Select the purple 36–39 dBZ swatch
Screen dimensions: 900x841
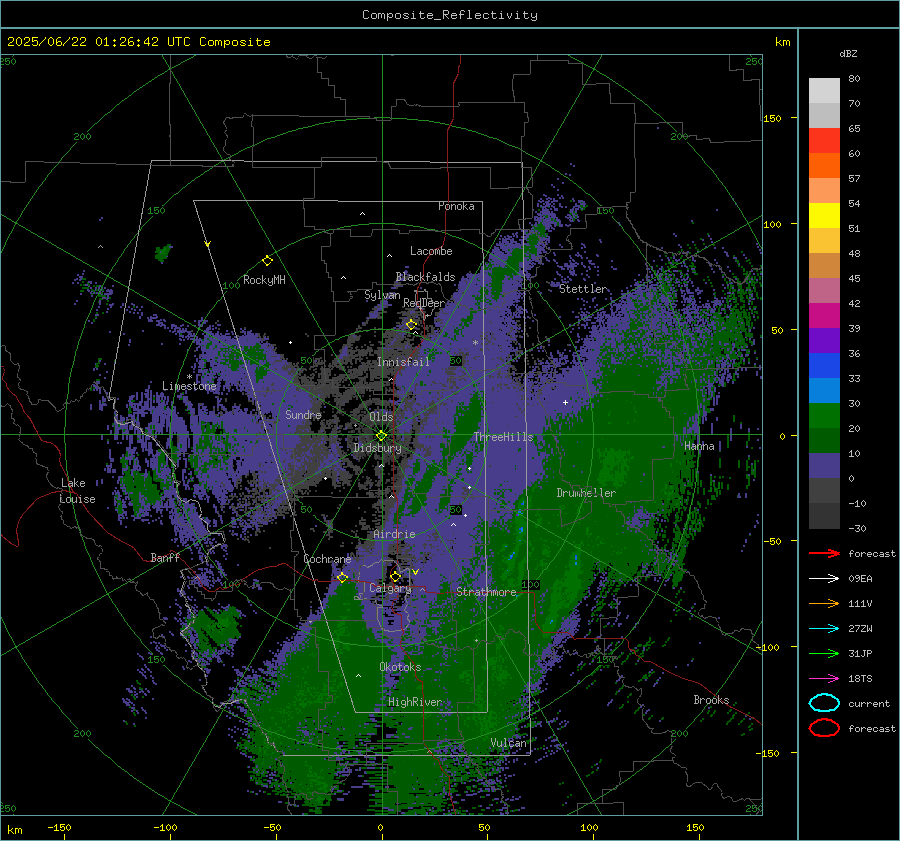coord(824,341)
